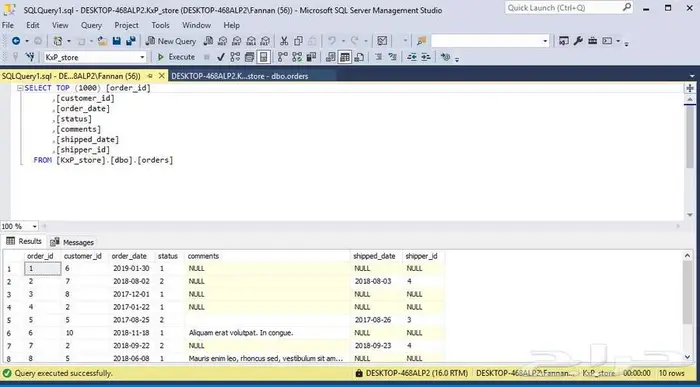The width and height of the screenshot is (700, 387).
Task: Click the Navigate Backward arrow icon
Action: pos(16,41)
